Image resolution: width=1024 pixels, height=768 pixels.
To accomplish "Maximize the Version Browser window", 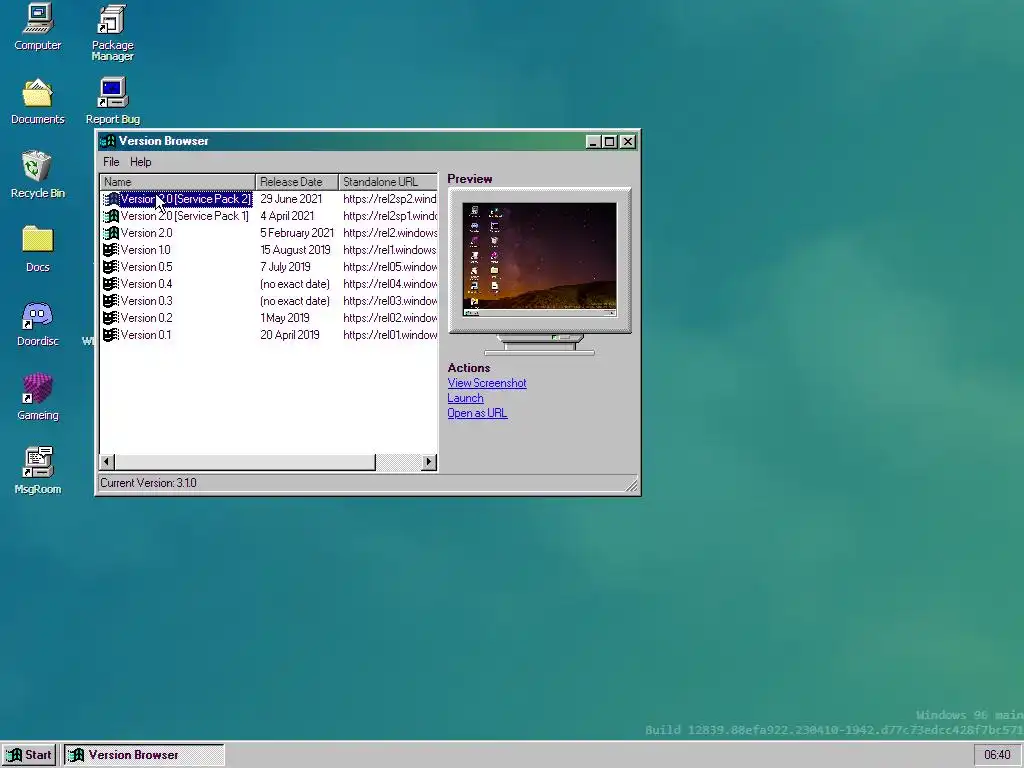I will 609,142.
